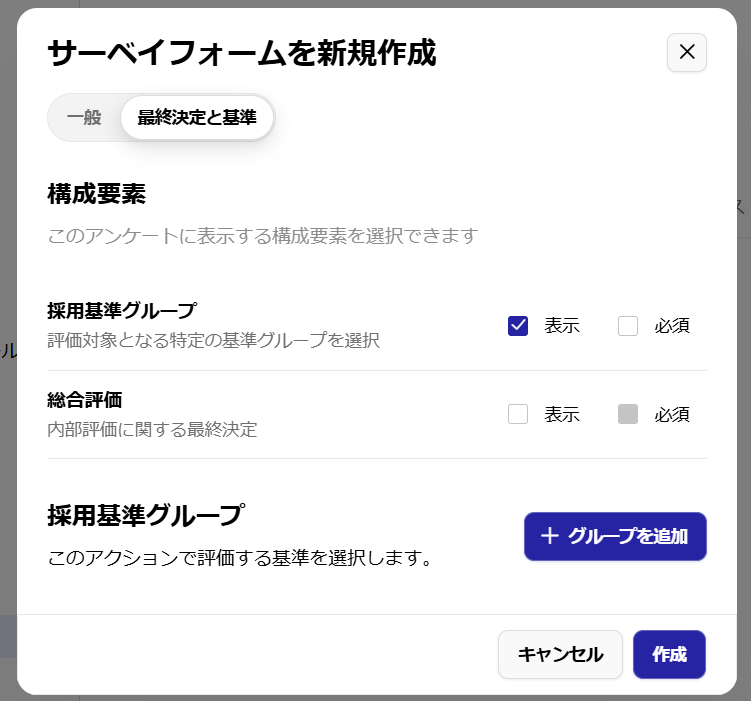751x701 pixels.
Task: Close the サーベイフォームを新規作成 dialog with X
Action: [686, 52]
